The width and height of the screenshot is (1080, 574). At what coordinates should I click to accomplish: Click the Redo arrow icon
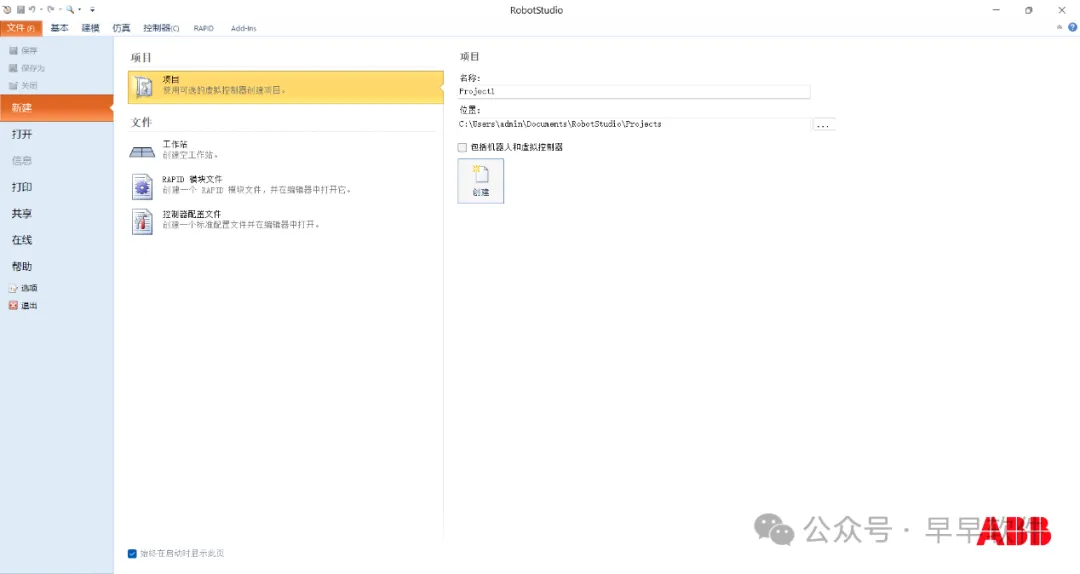50,10
